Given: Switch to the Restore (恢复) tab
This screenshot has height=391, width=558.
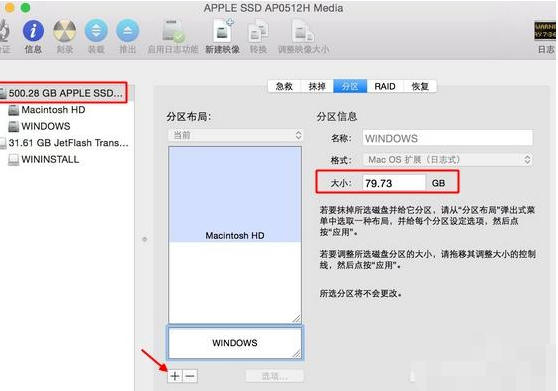Looking at the screenshot, I should pyautogui.click(x=420, y=86).
